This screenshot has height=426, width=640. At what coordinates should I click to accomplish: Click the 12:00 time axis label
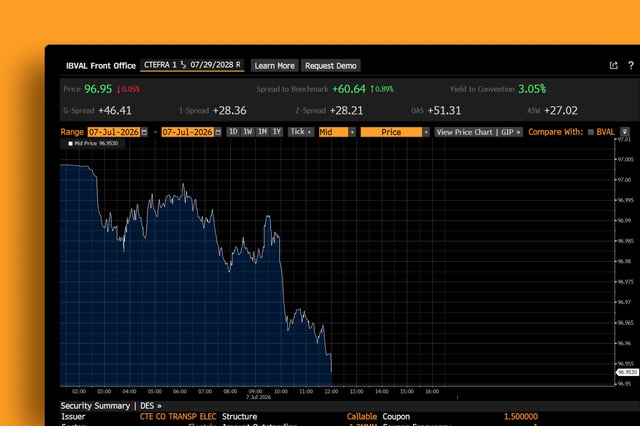click(x=331, y=391)
